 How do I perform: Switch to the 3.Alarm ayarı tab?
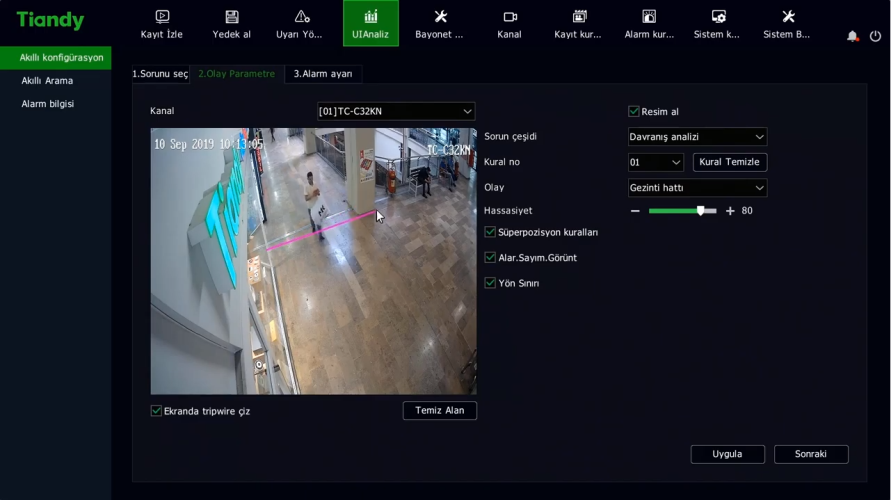click(x=322, y=74)
